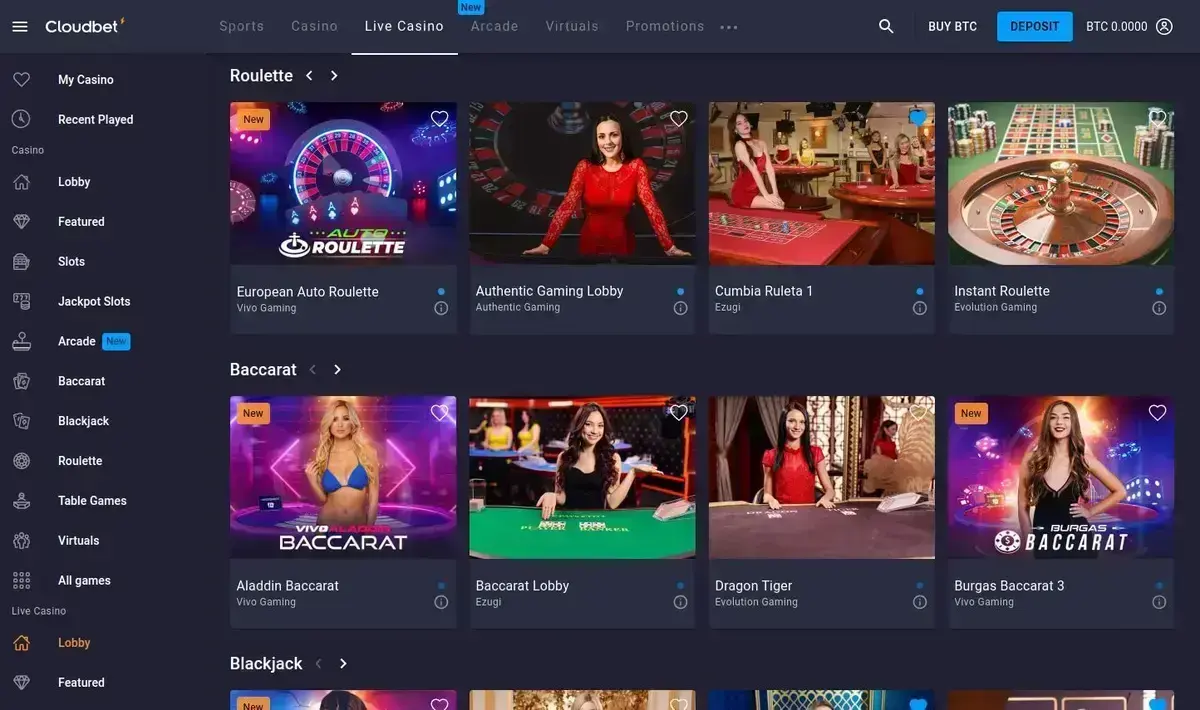Click the Casino Lobby home icon
The height and width of the screenshot is (710, 1200).
coord(21,182)
